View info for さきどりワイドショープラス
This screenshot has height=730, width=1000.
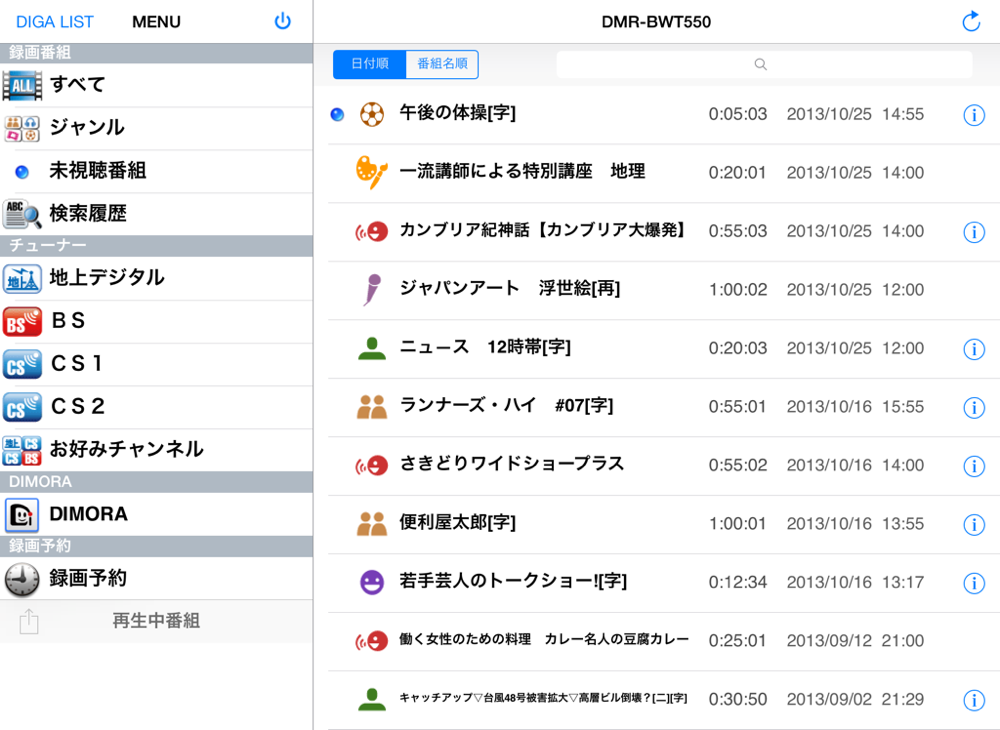click(x=973, y=466)
